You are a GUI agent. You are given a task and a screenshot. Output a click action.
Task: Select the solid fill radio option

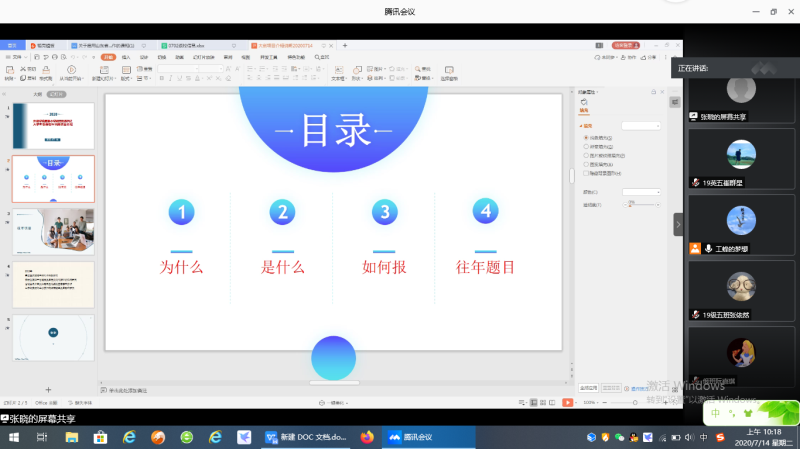tap(586, 137)
